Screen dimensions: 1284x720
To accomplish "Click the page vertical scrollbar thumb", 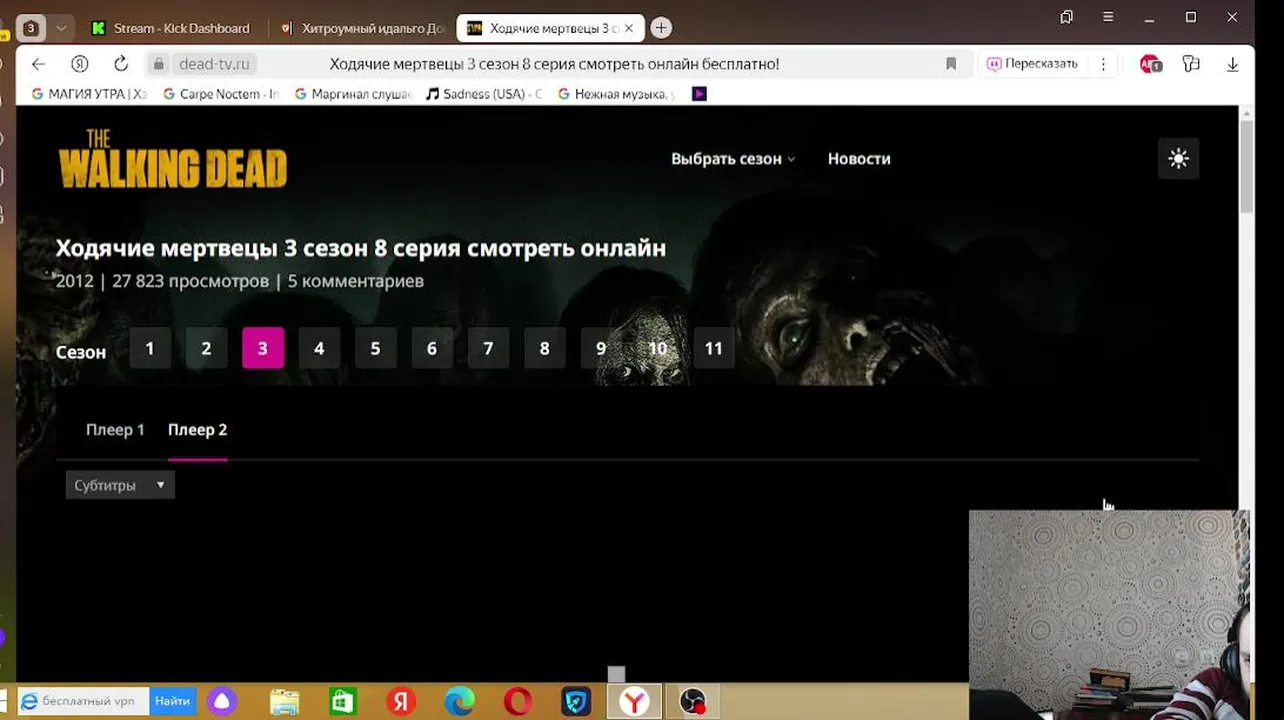I will tap(1246, 166).
